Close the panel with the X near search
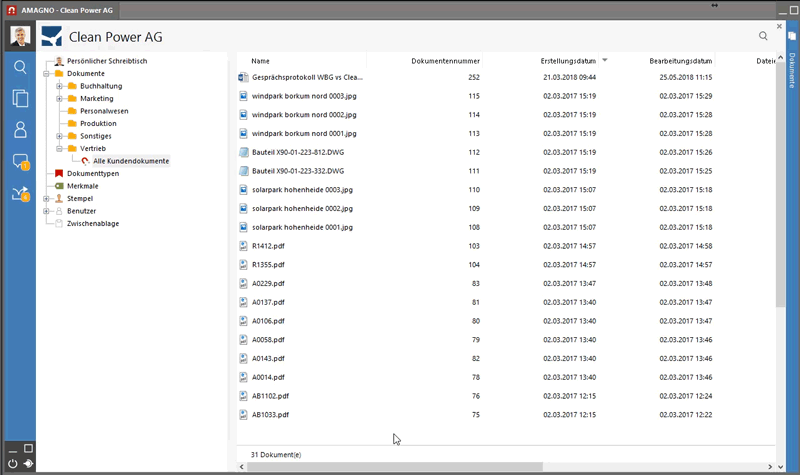Image resolution: width=800 pixels, height=475 pixels. 779,26
